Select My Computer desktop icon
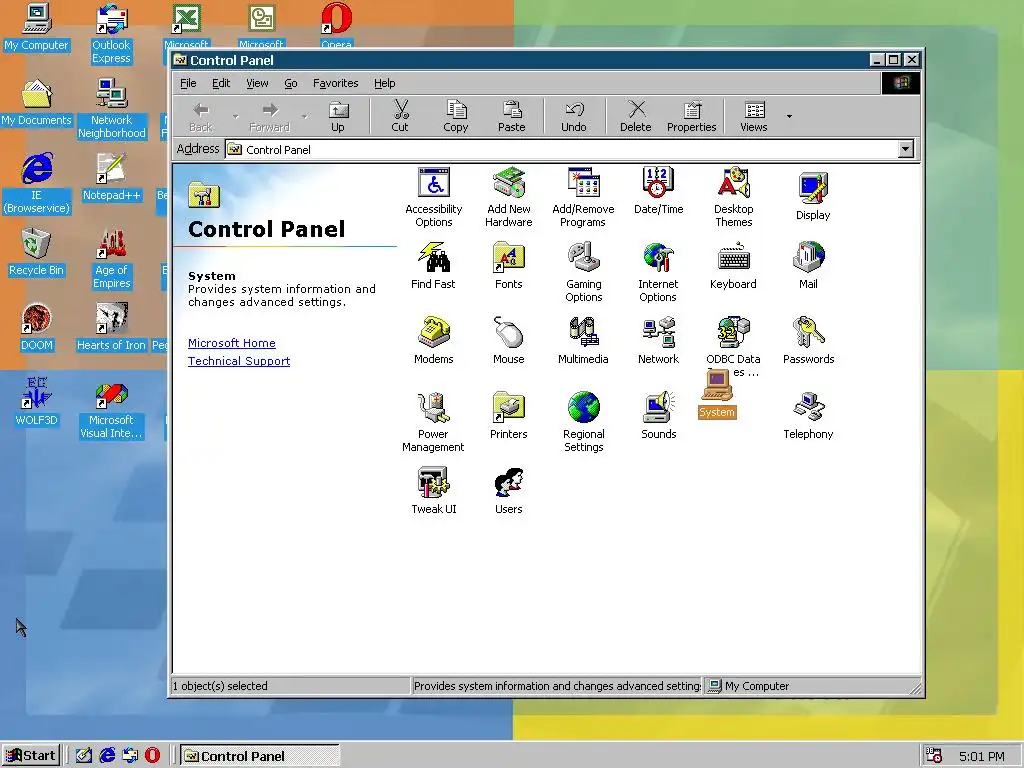 point(36,27)
